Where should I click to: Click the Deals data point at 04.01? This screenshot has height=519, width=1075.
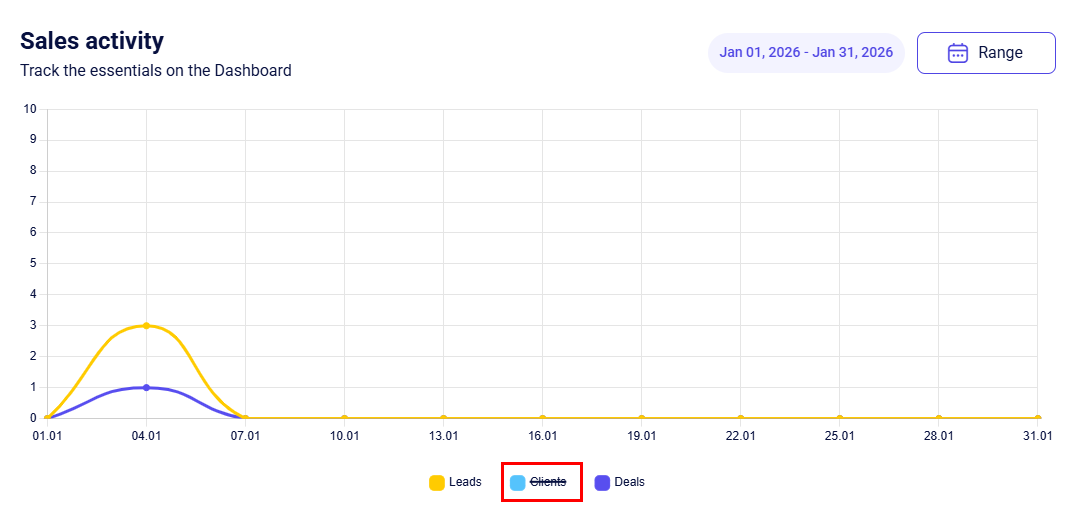pyautogui.click(x=146, y=387)
